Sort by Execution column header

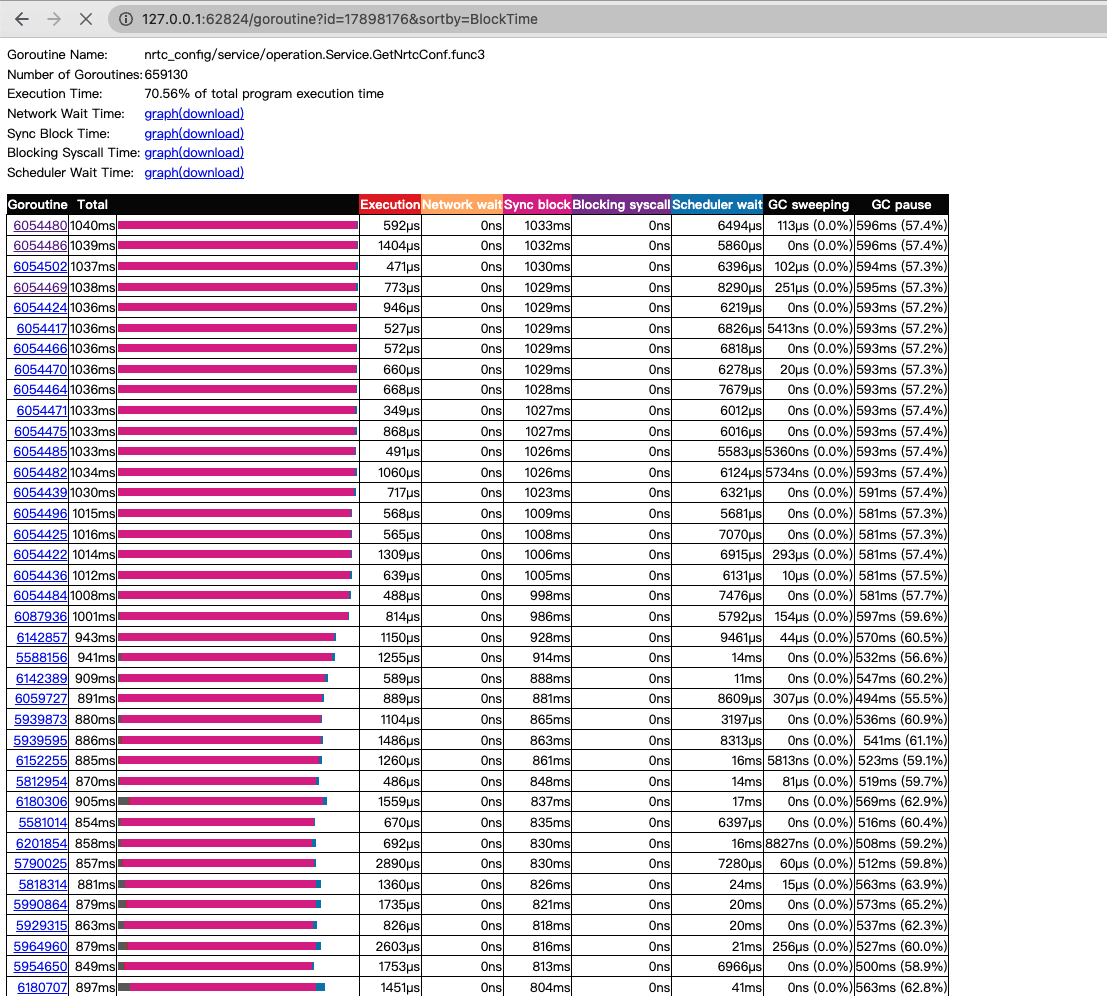click(390, 205)
